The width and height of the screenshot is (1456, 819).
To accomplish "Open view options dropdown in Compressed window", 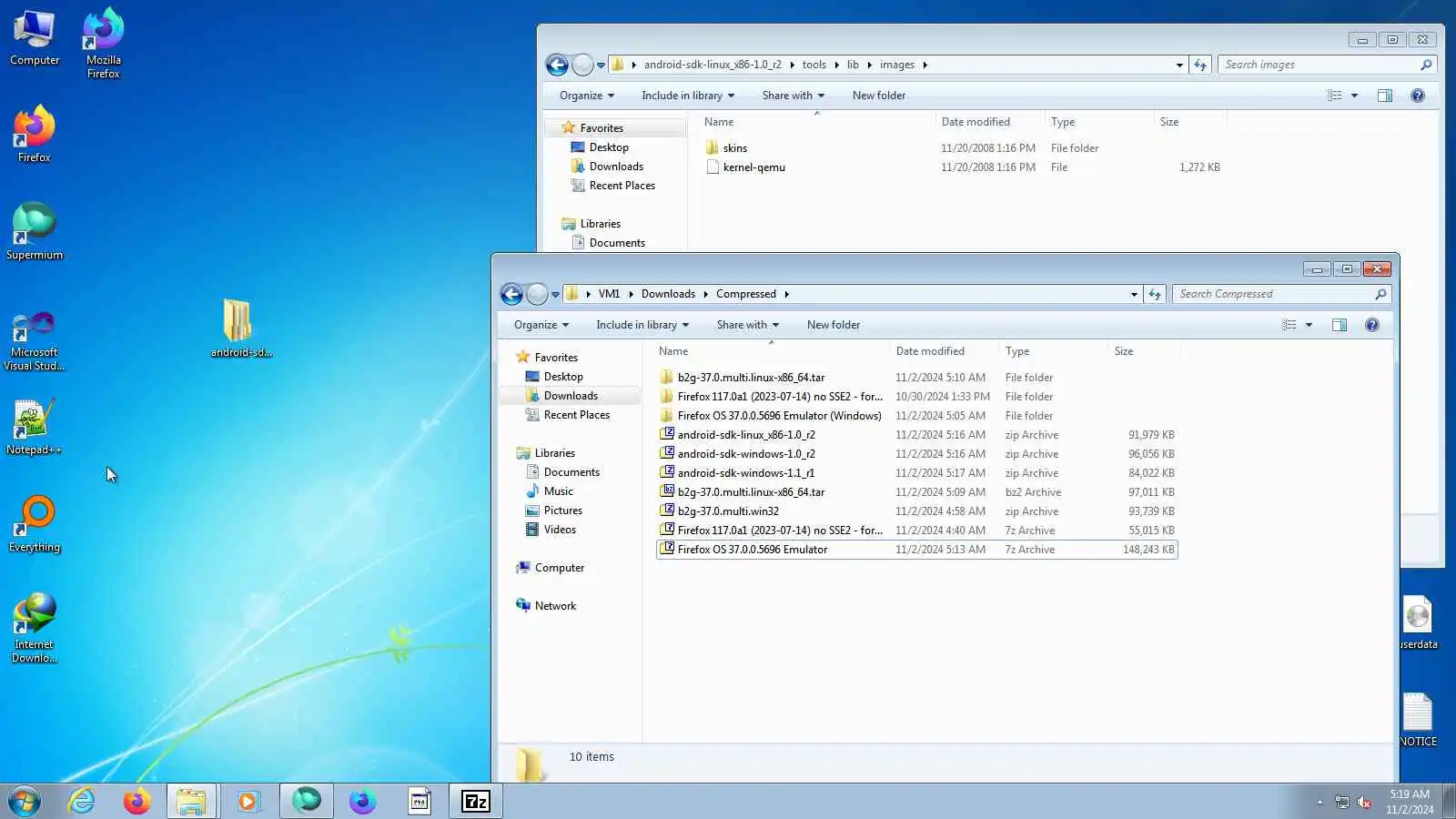I will coord(1309,325).
